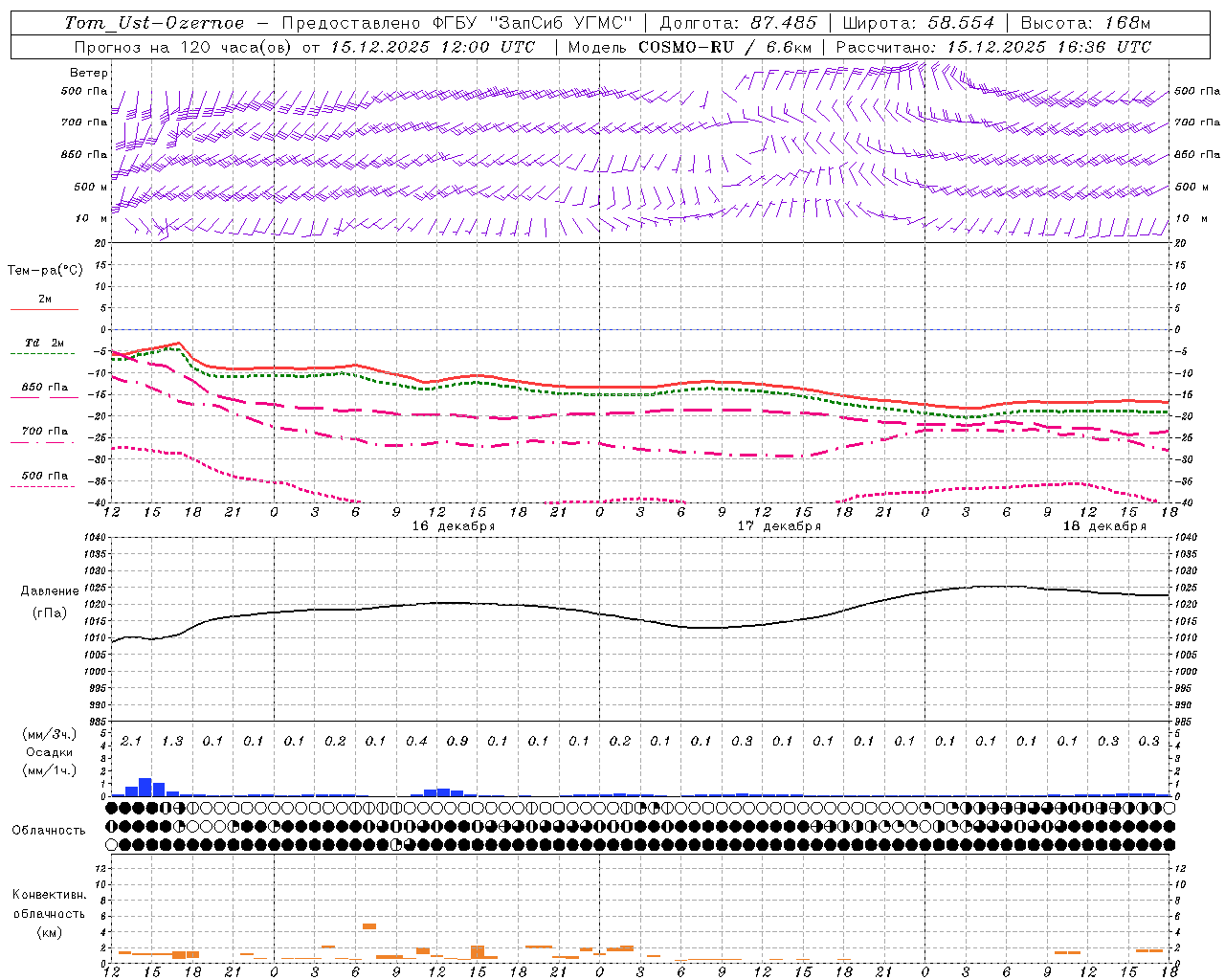Click the "(км)" convective cloud unit label
Screen dimensions: 1225x980
click(x=49, y=932)
